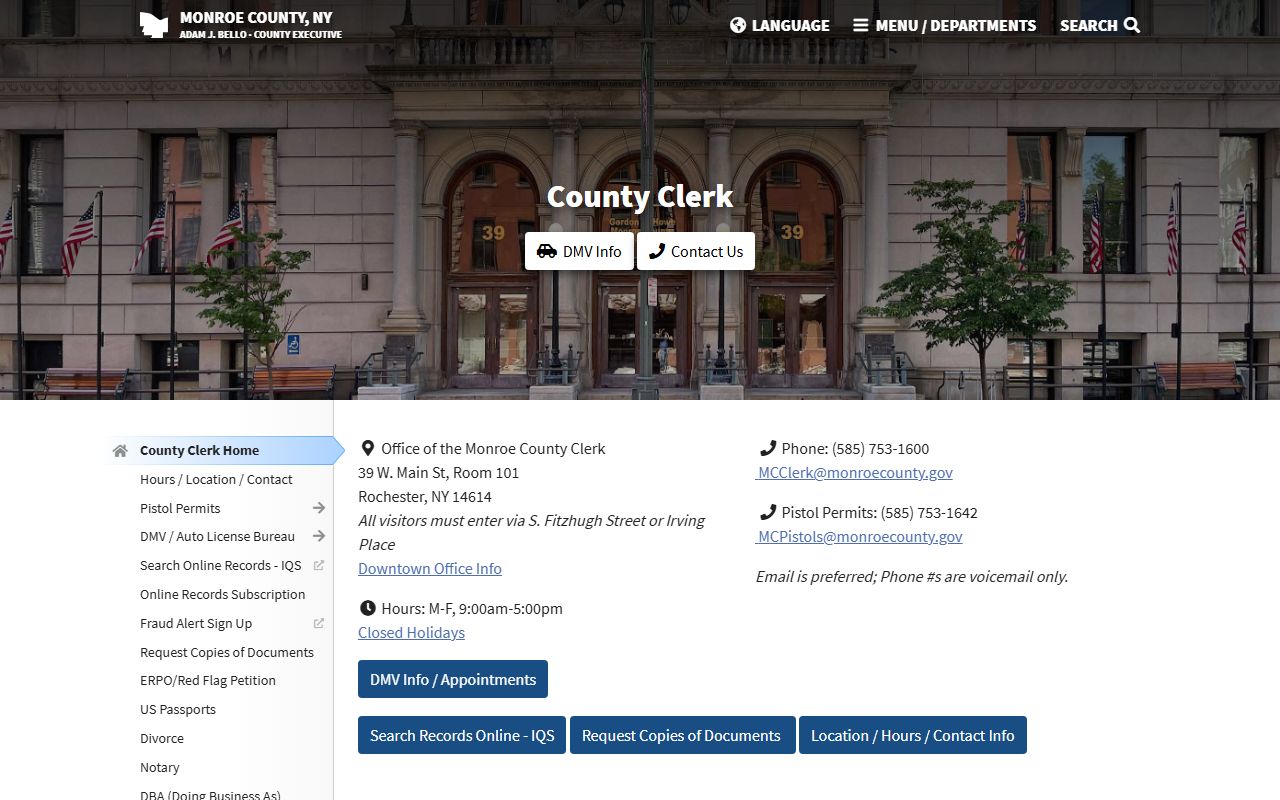Click the external link icon next to Fraud Alert Sign Up
This screenshot has height=800, width=1280.
click(319, 623)
